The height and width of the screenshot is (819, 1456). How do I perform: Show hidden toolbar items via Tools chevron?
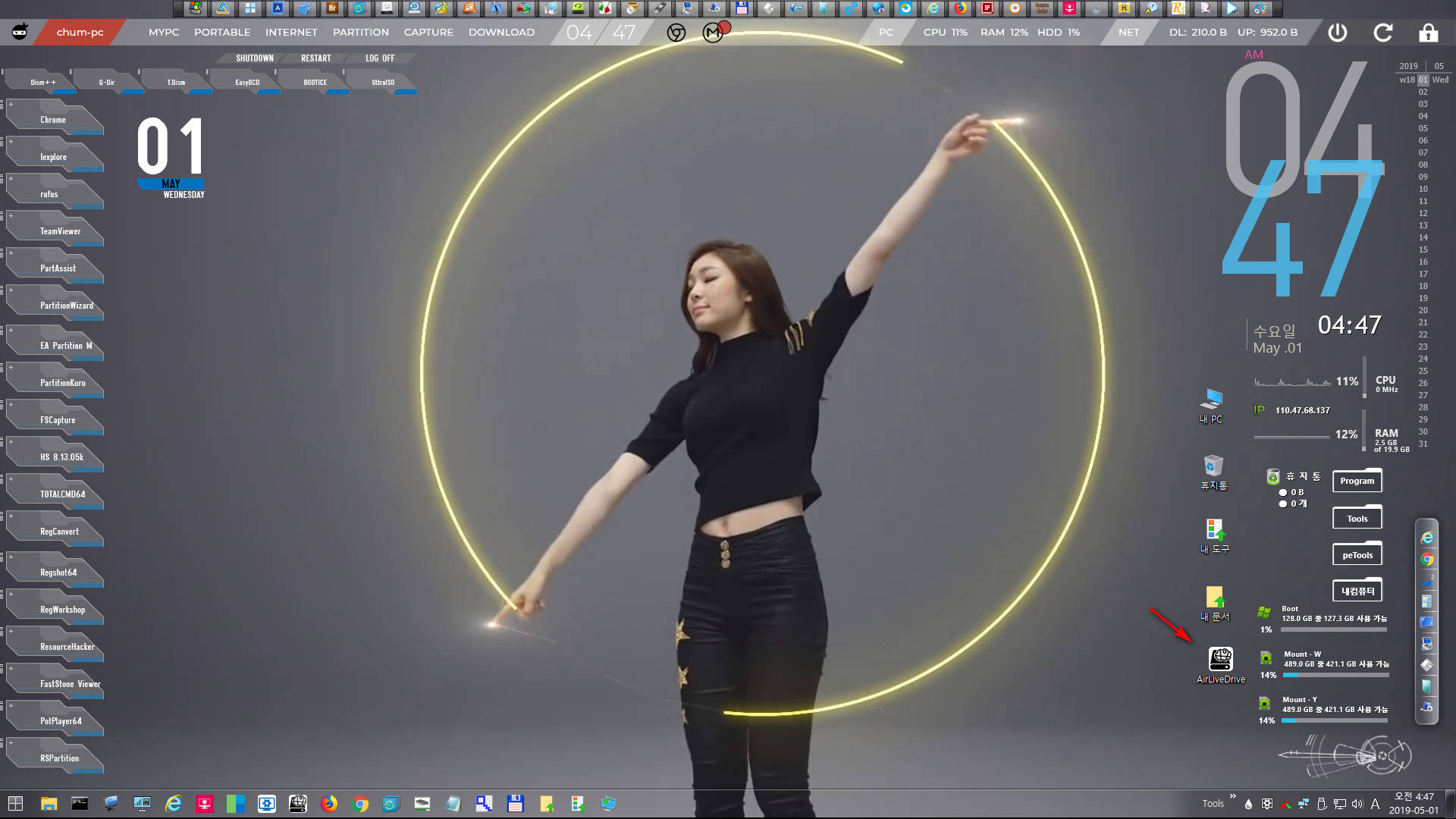pyautogui.click(x=1232, y=796)
